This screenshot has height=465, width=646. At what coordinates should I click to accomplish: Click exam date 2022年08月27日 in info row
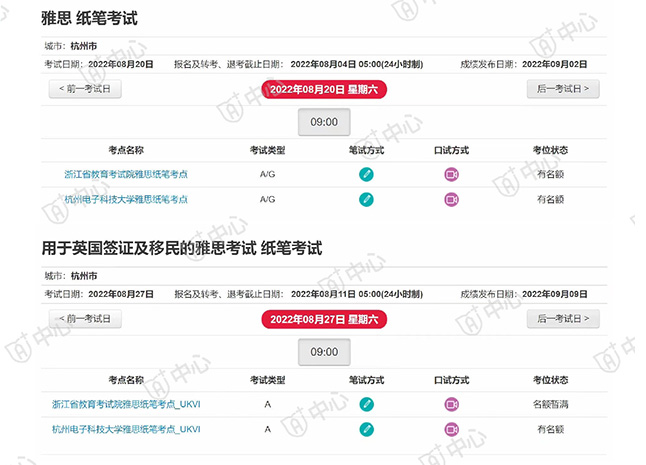121,294
